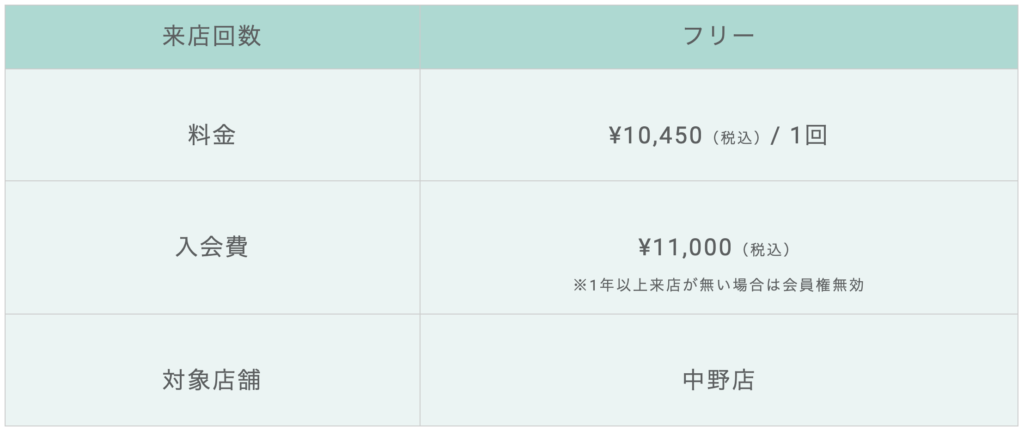Click the 1回 unit text

pyautogui.click(x=808, y=136)
